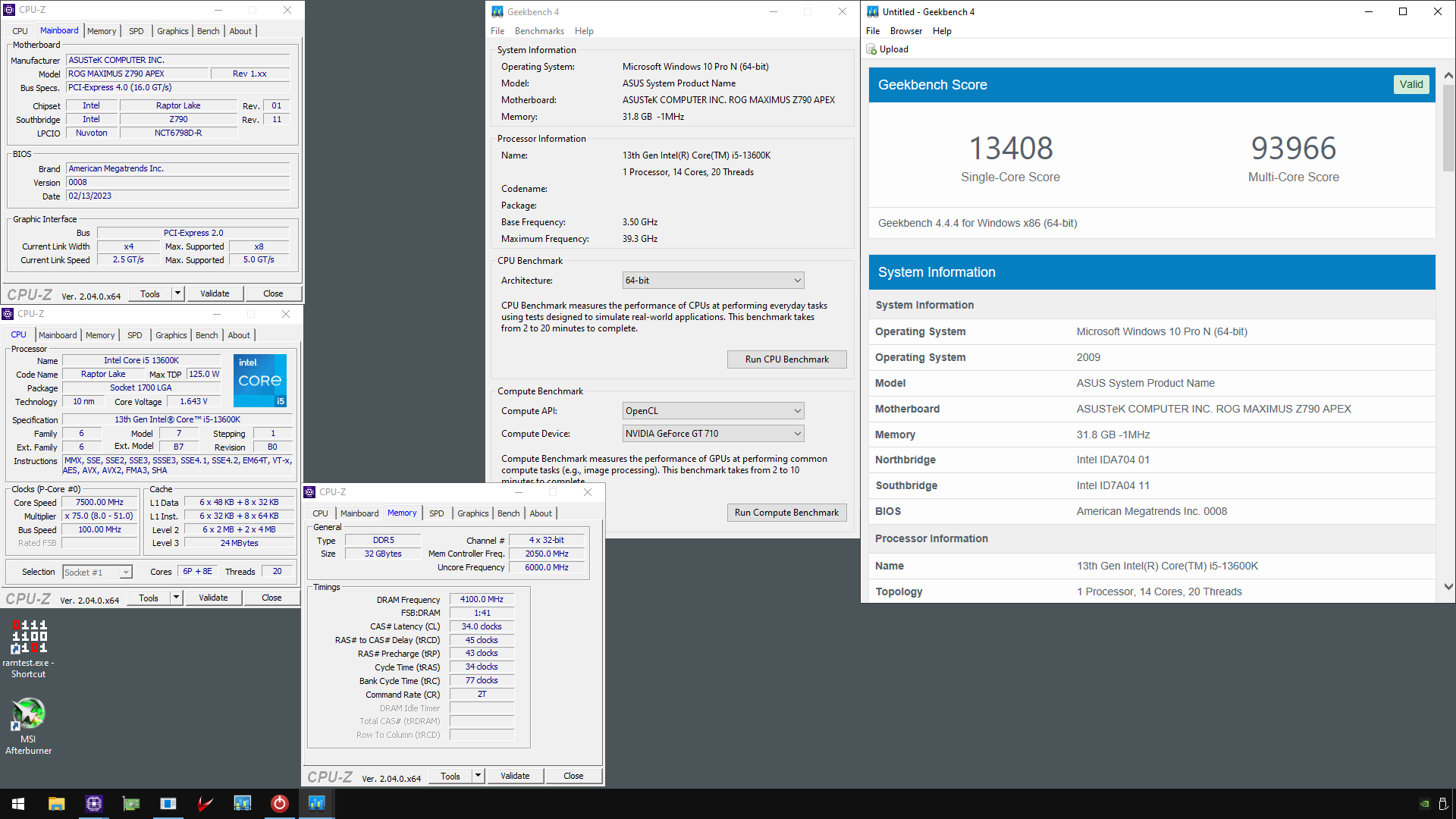Click the Geekbench results vertical scrollbar thumb
Image resolution: width=1456 pixels, height=819 pixels.
click(x=1448, y=128)
